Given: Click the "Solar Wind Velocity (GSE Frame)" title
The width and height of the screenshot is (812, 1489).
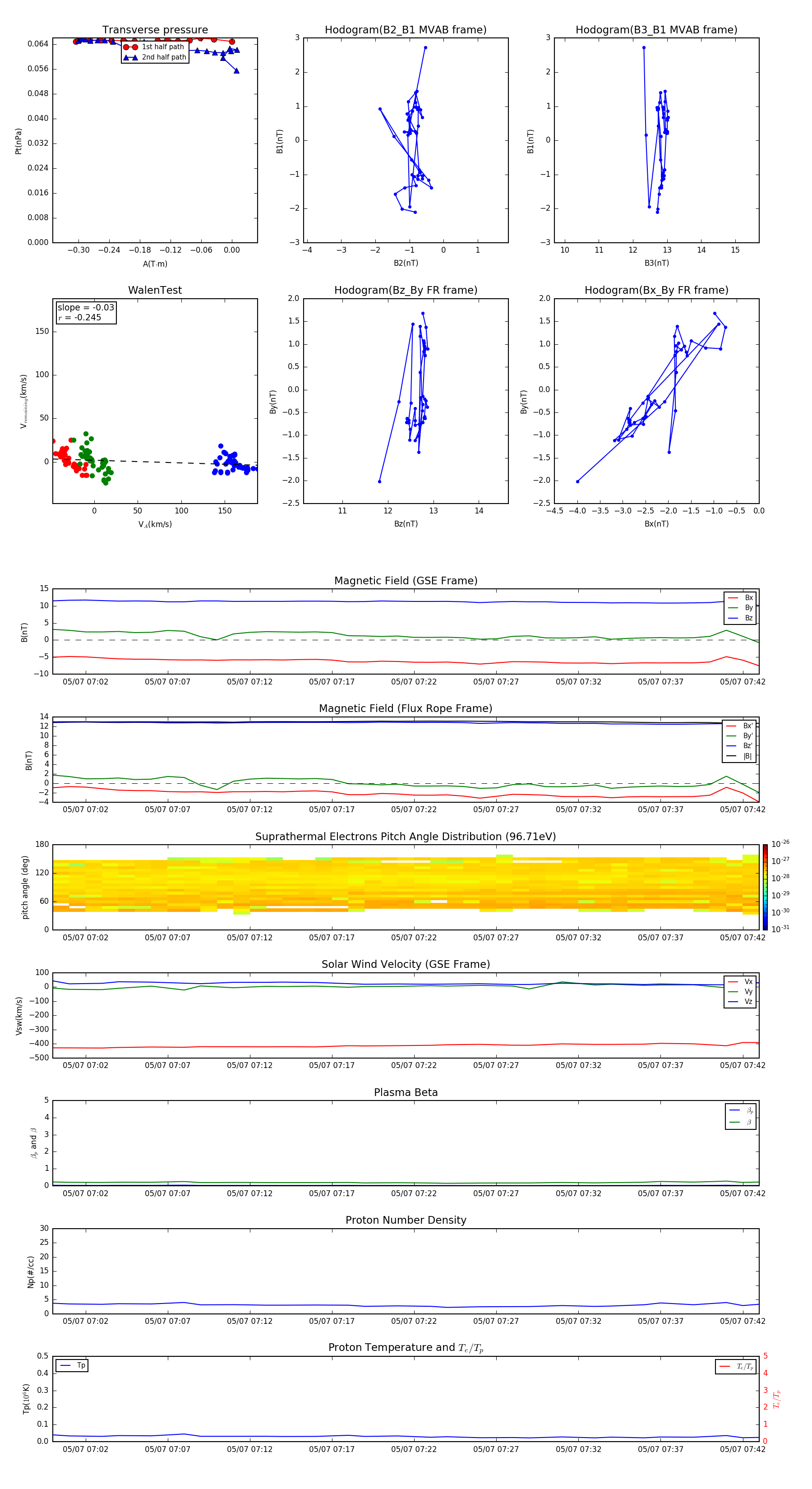Looking at the screenshot, I should (x=406, y=965).
